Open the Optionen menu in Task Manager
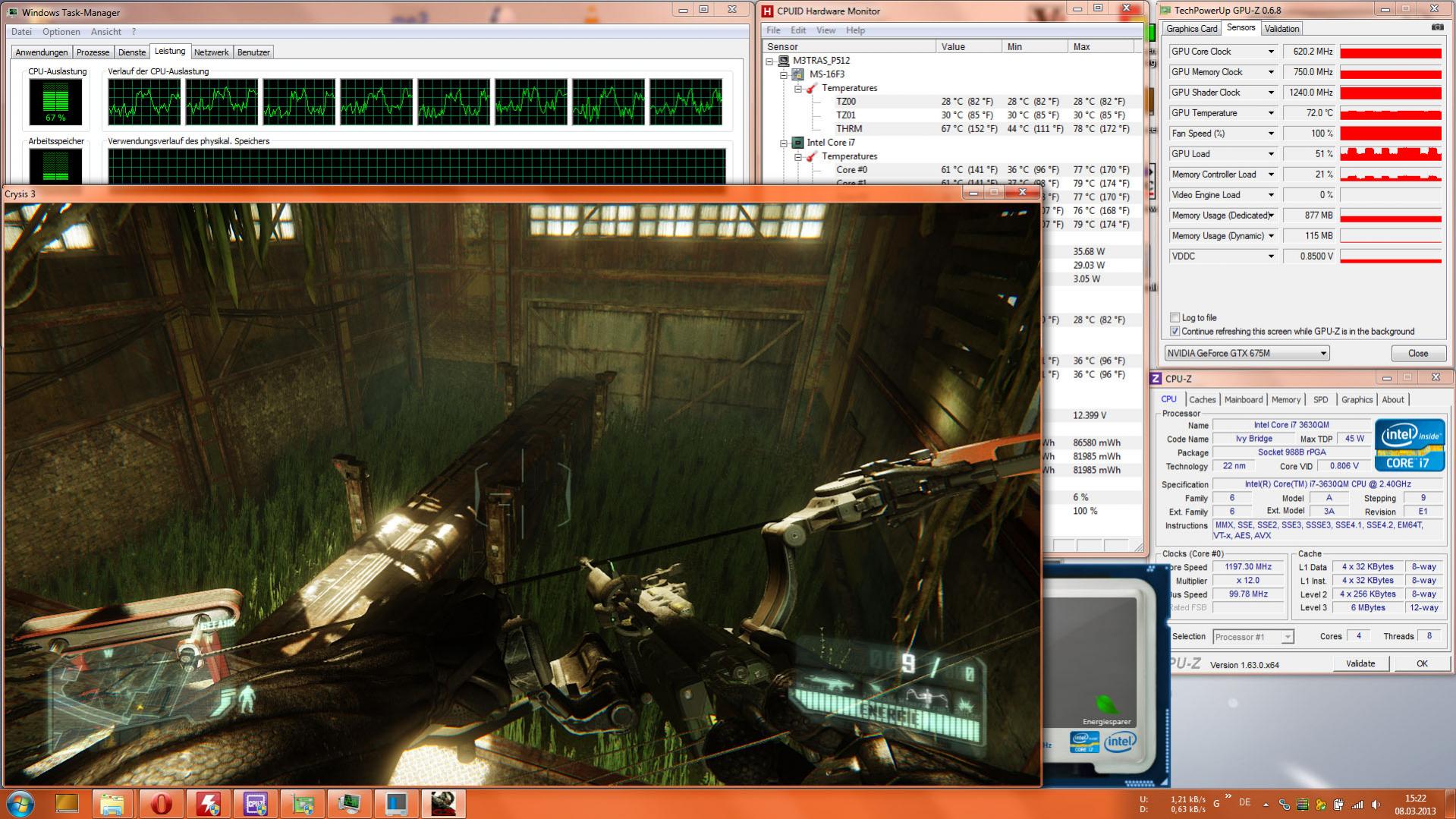This screenshot has width=1456, height=819. (x=61, y=32)
